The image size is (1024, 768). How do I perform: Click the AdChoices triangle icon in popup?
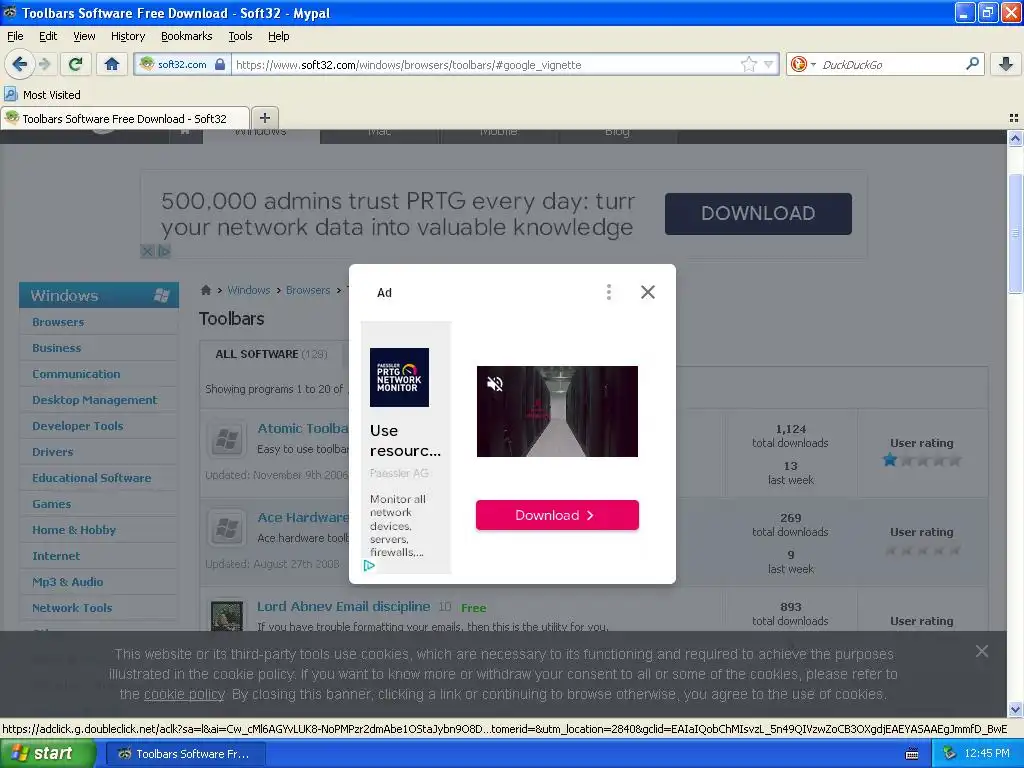pos(369,566)
